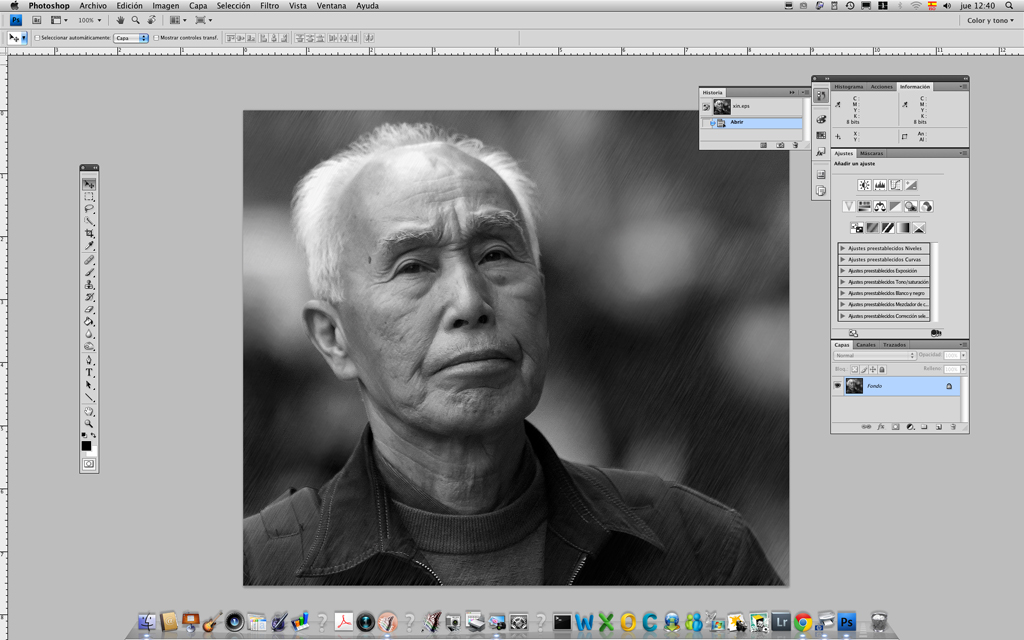Click the xin.eps snapshot thumbnail in Historia
The width and height of the screenshot is (1024, 640).
click(722, 106)
